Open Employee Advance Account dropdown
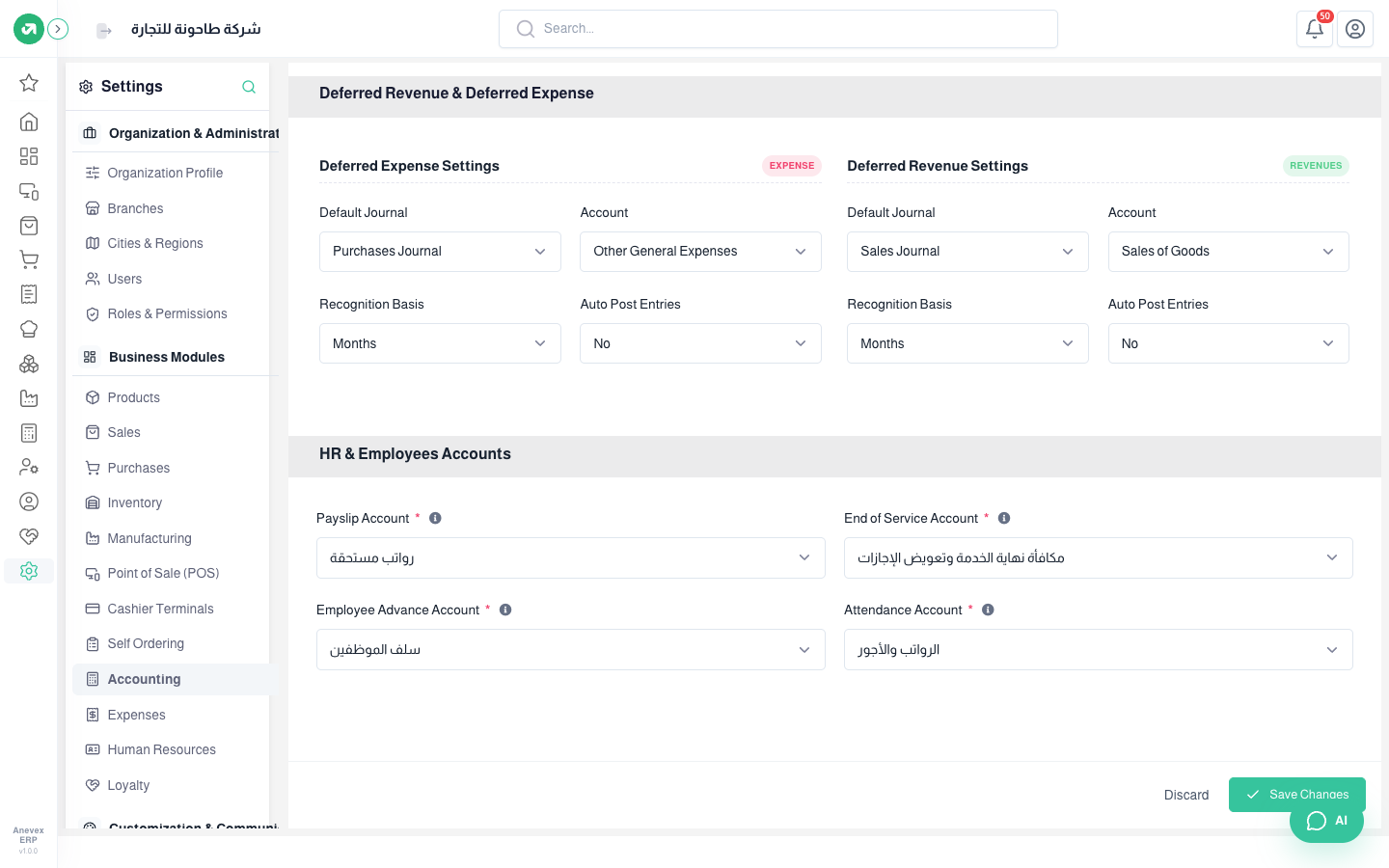The image size is (1389, 868). click(571, 649)
